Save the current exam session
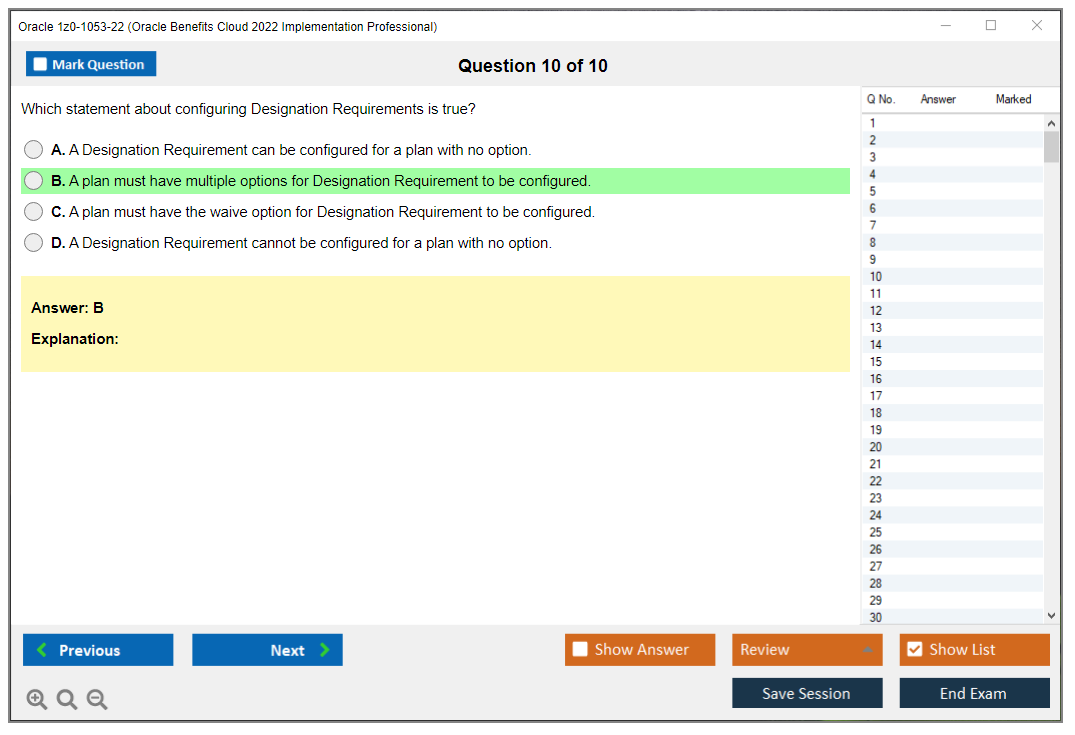Viewport: 1075px width, 735px height. [806, 693]
